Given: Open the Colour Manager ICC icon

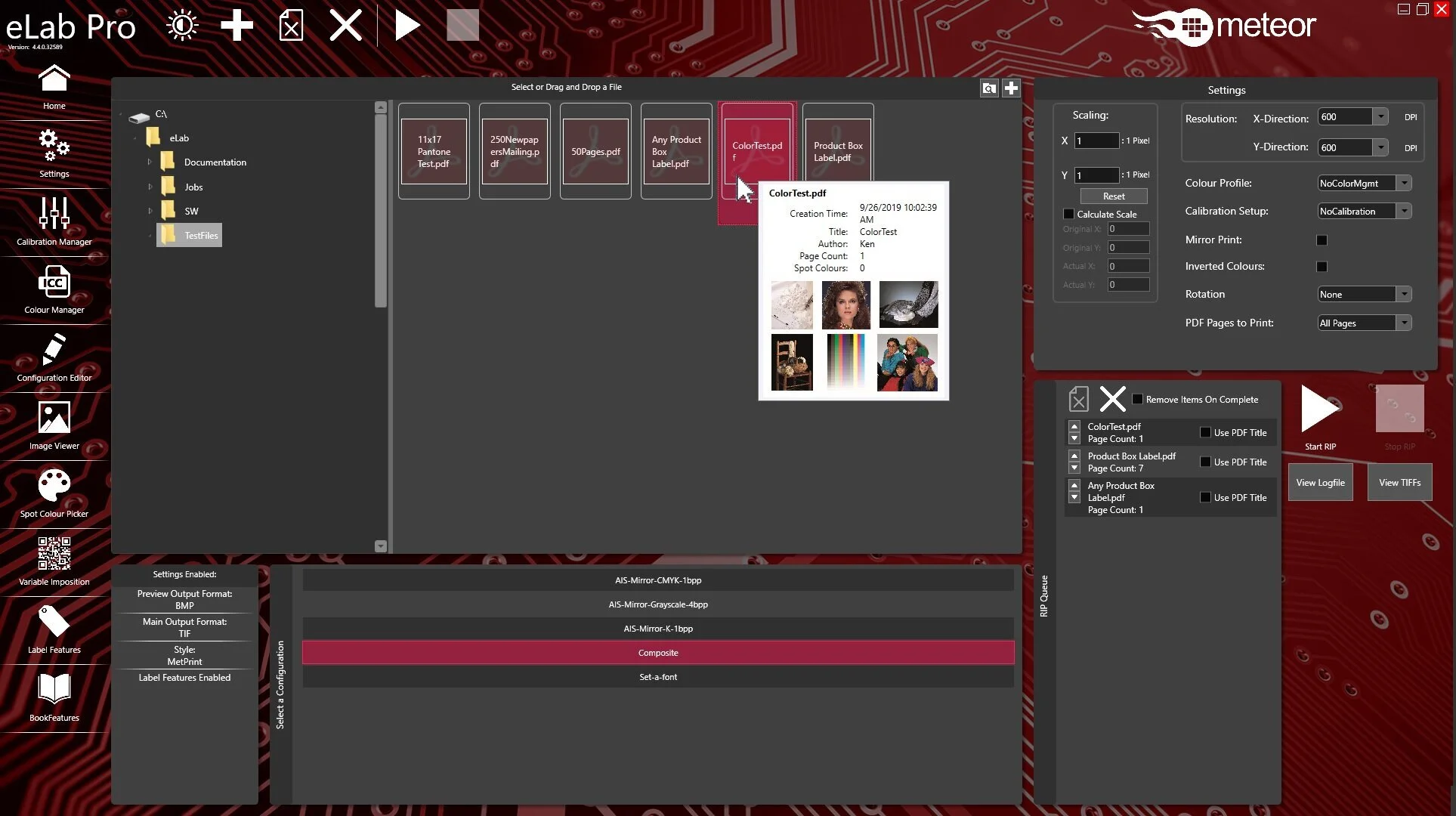Looking at the screenshot, I should (54, 282).
